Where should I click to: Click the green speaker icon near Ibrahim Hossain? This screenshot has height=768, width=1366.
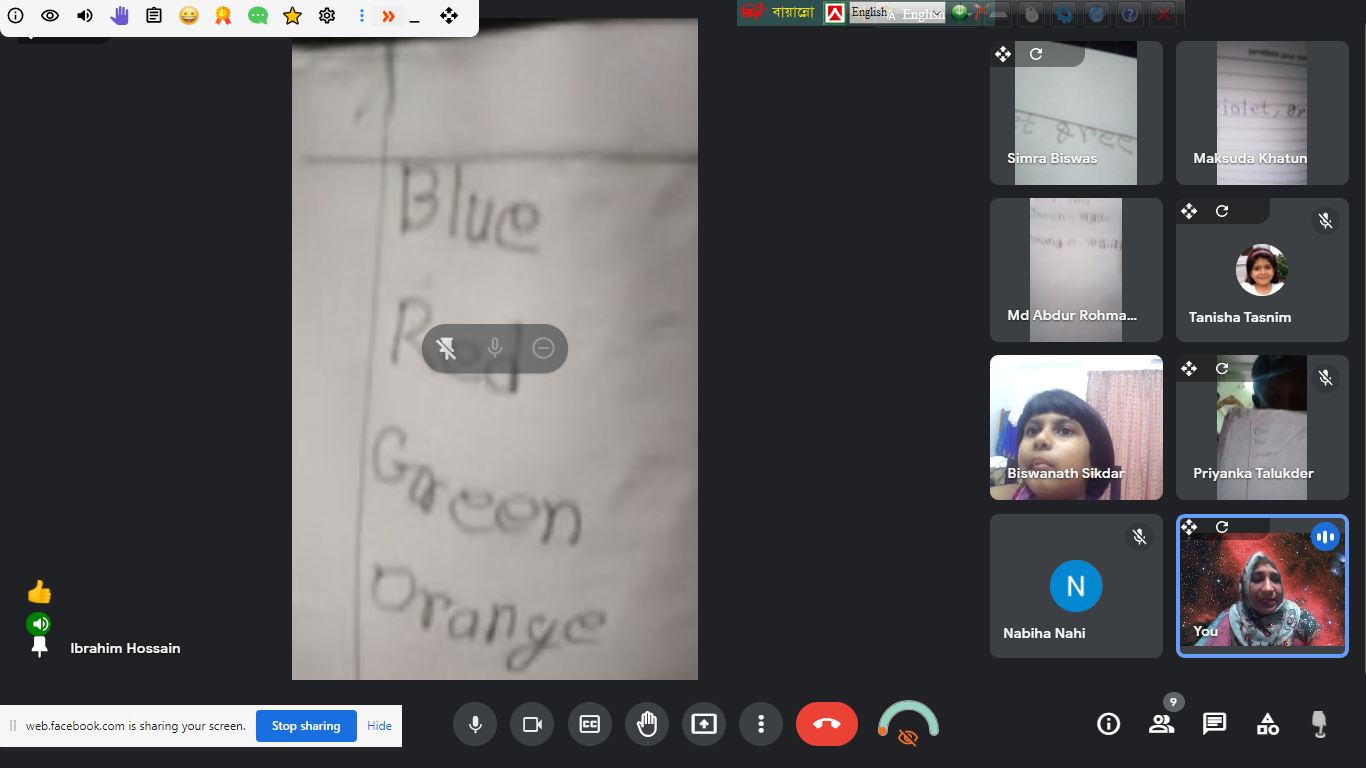pyautogui.click(x=39, y=624)
